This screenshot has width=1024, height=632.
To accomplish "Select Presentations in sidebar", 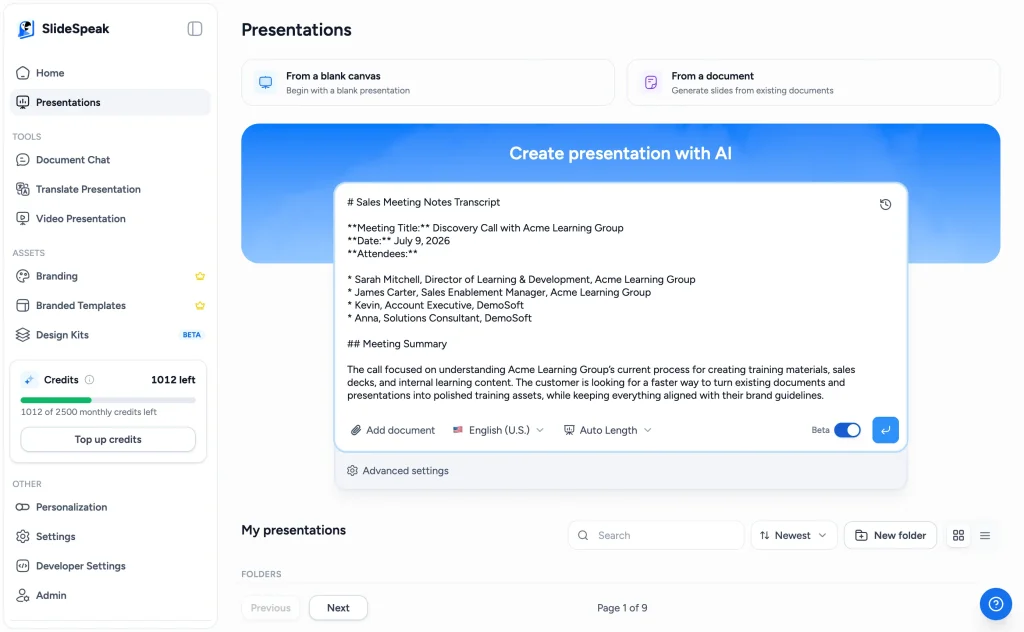I will click(110, 102).
